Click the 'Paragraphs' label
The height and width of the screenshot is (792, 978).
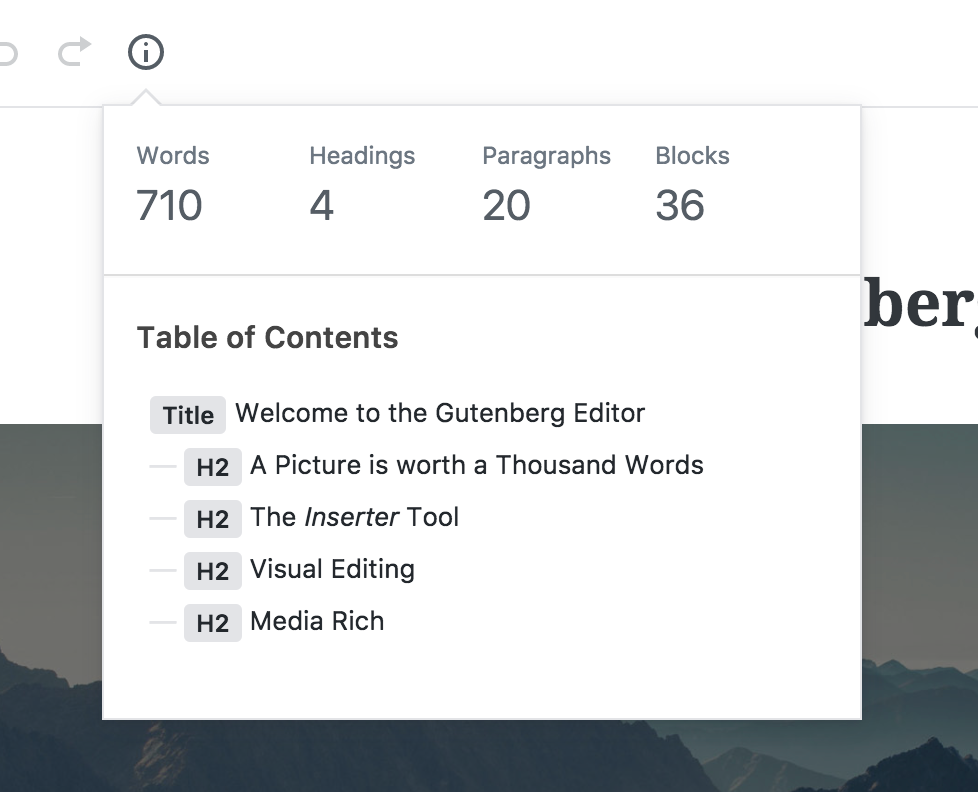546,156
